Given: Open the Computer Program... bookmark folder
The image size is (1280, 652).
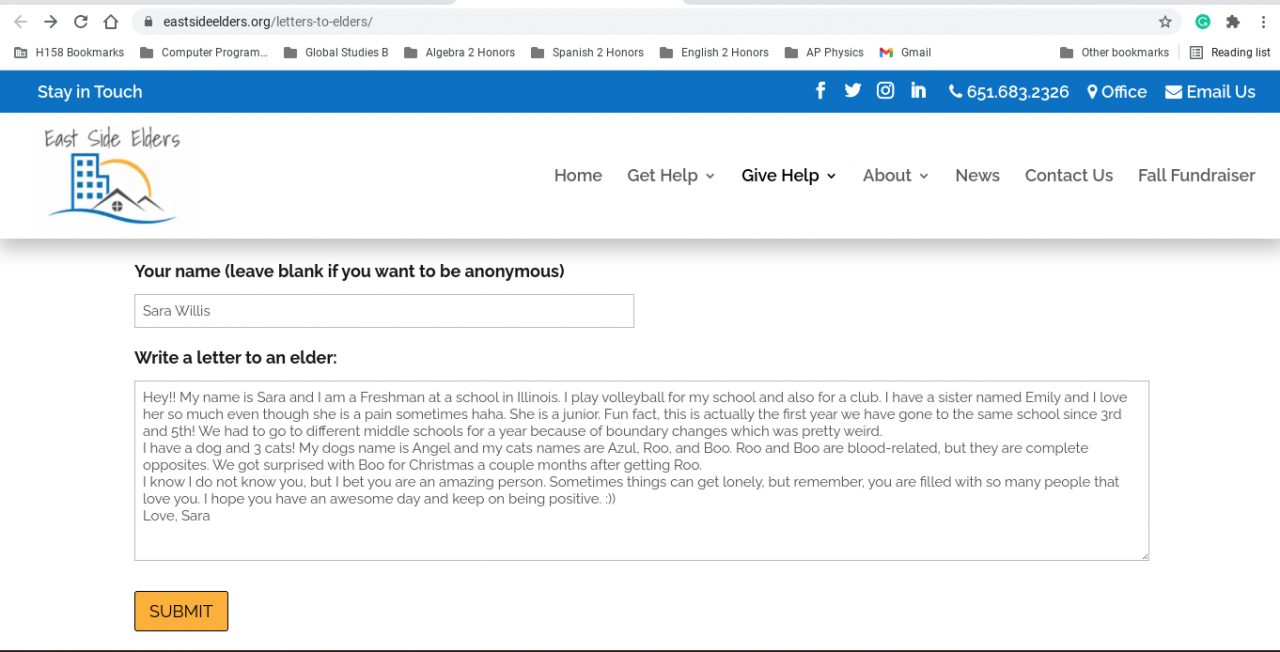Looking at the screenshot, I should [x=204, y=52].
